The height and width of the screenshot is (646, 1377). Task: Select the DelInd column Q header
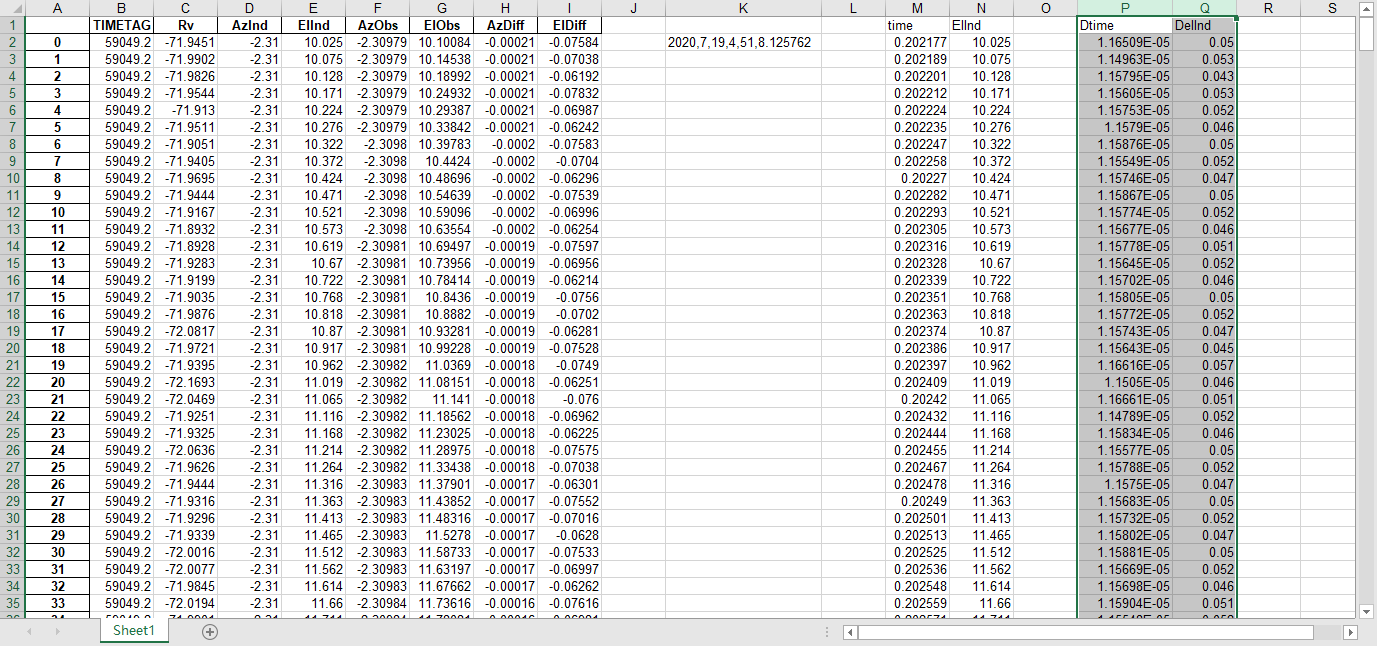point(1205,9)
